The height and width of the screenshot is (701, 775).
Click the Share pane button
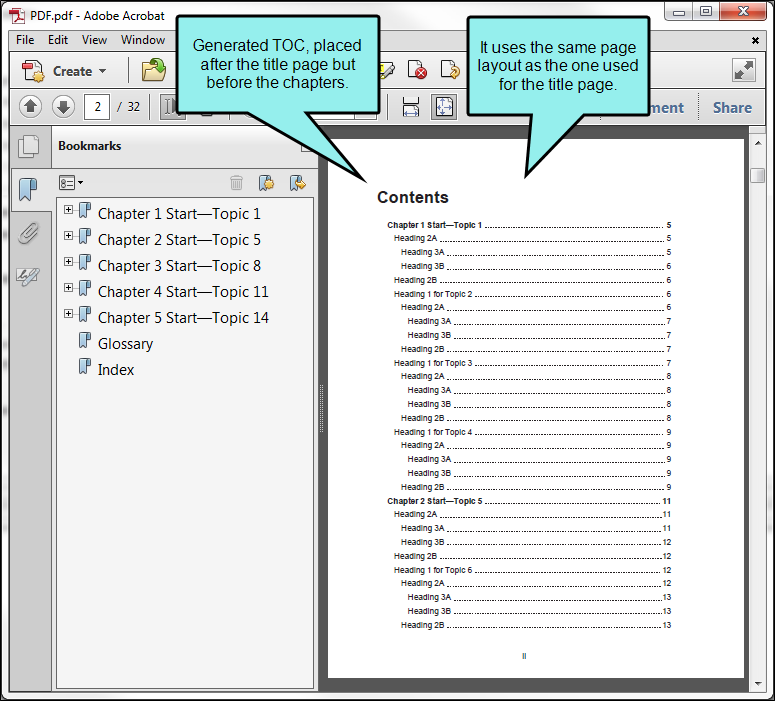pyautogui.click(x=732, y=108)
